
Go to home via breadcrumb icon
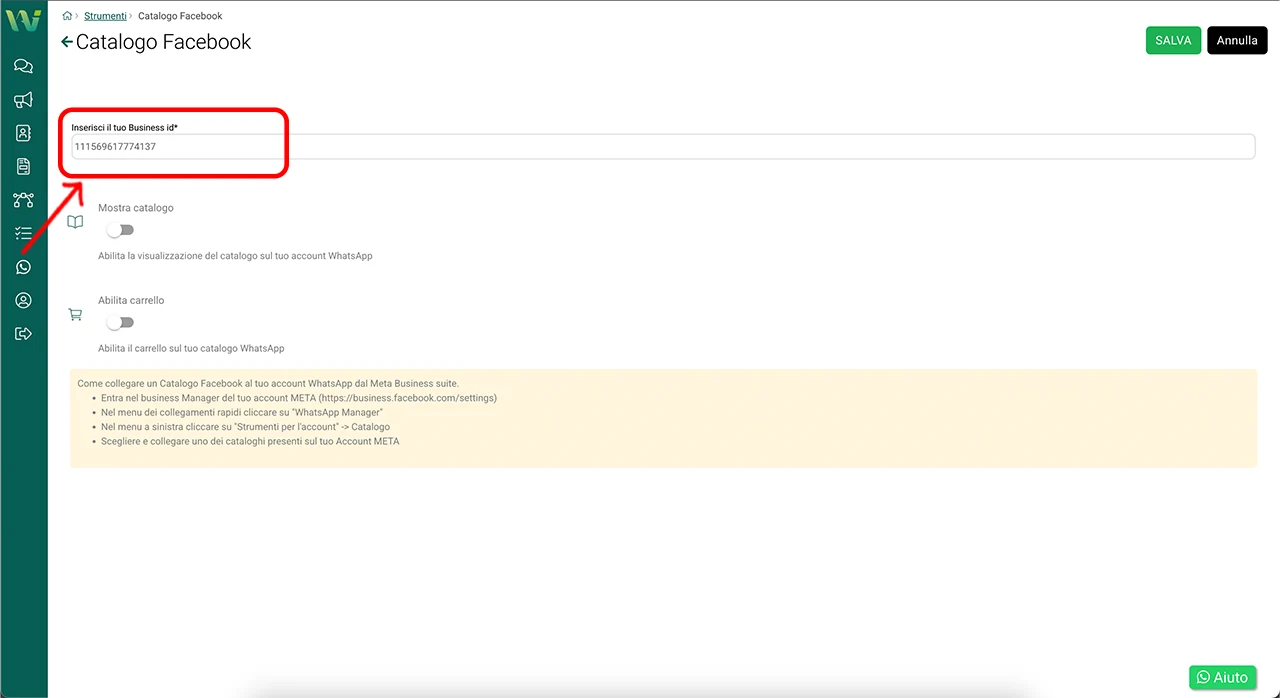pos(67,16)
